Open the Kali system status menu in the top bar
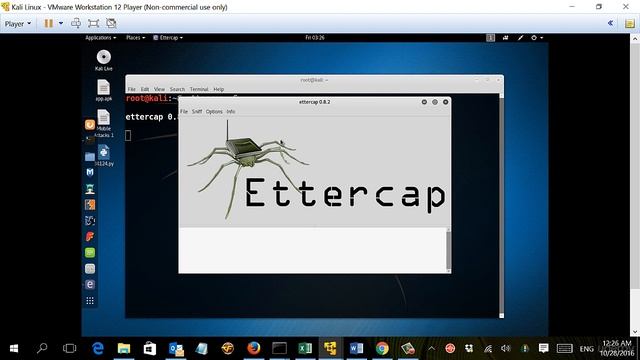This screenshot has height=360, width=640. point(537,38)
